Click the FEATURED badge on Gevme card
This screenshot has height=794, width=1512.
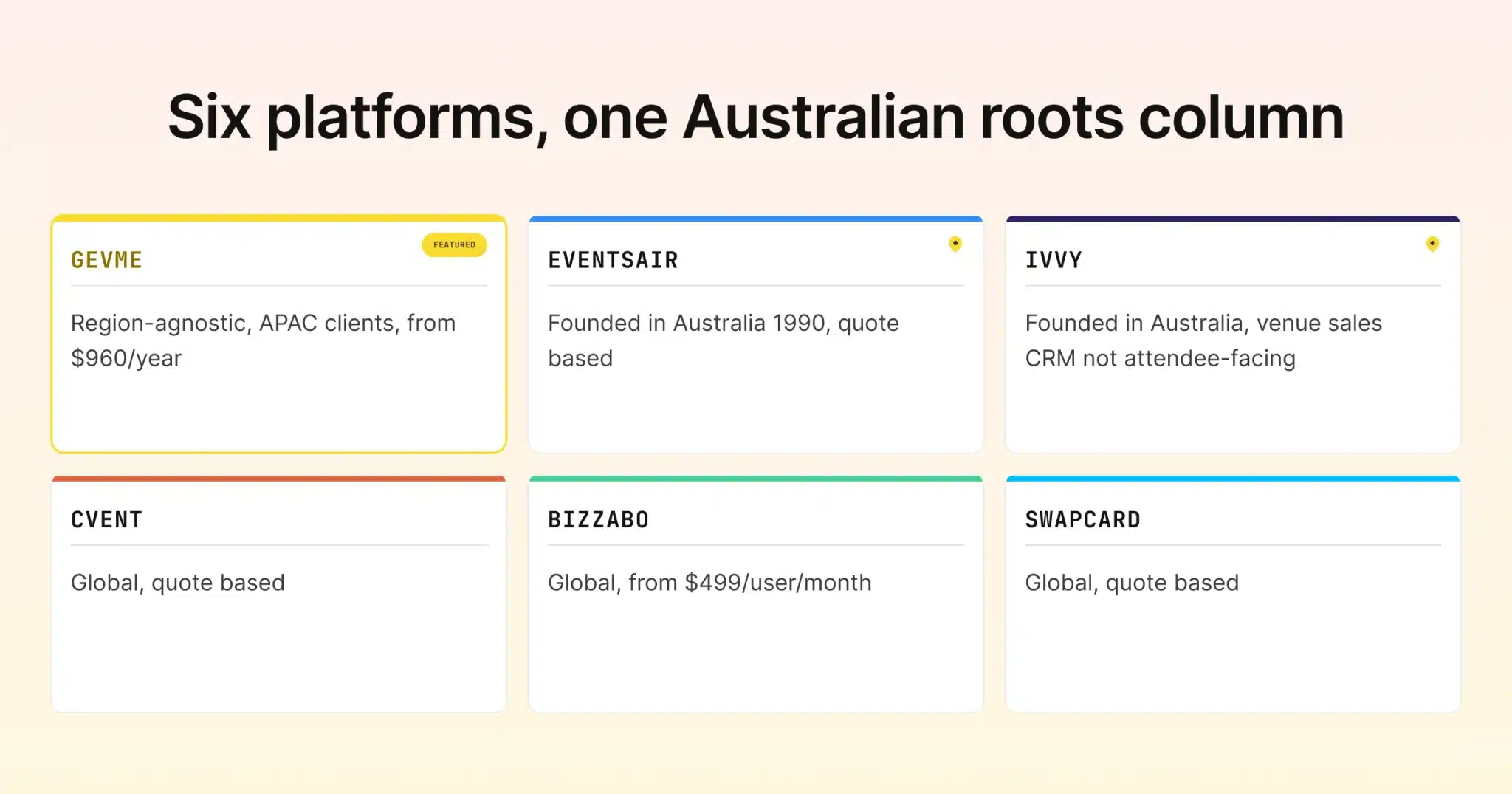454,245
